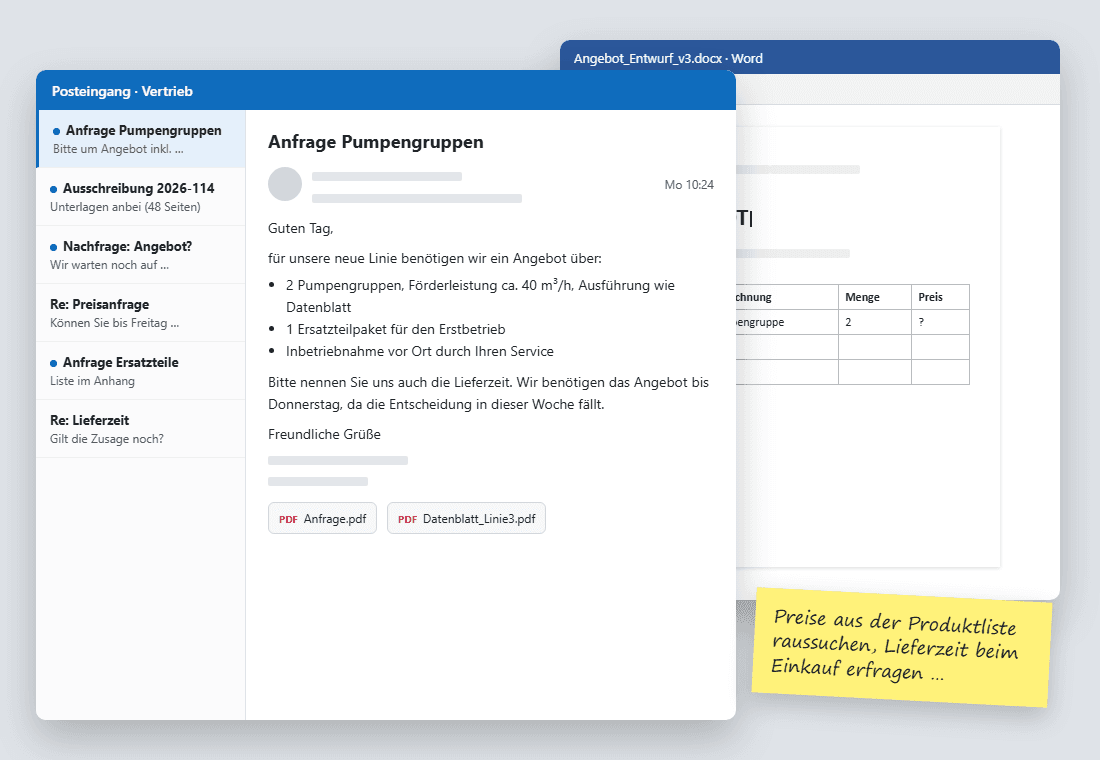Open the Anfrage.pdf attachment
1100x760 pixels.
pyautogui.click(x=322, y=519)
